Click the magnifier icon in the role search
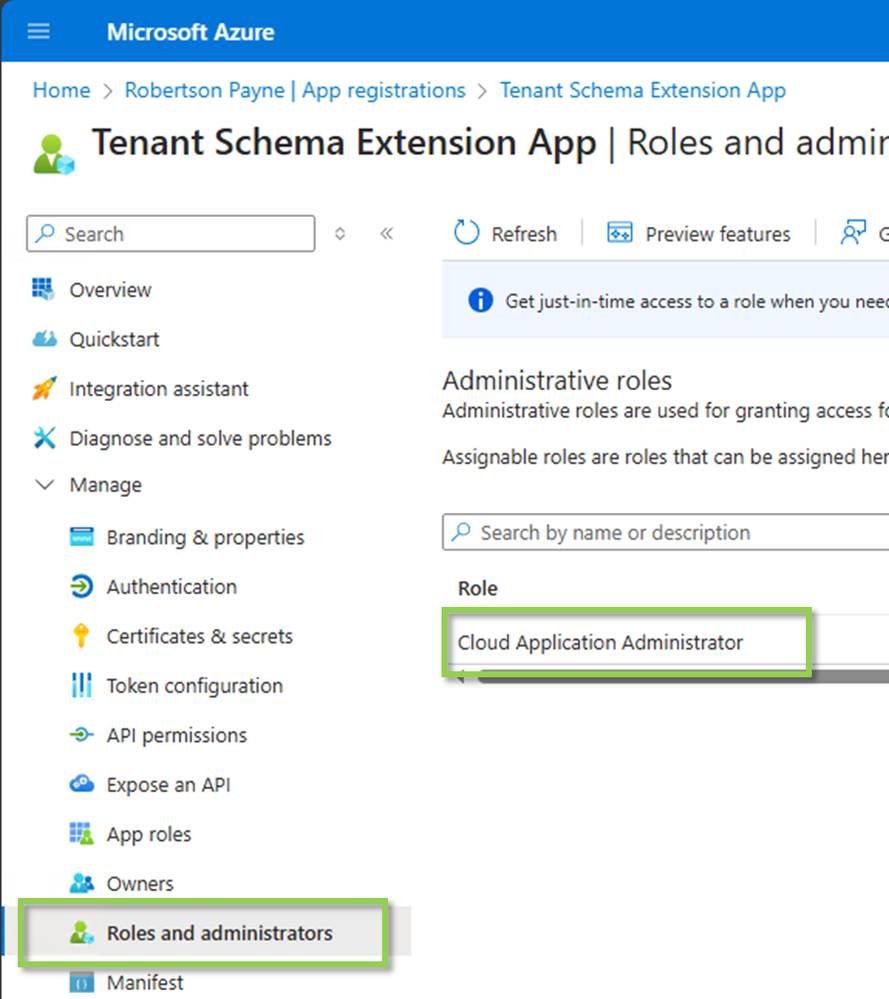The width and height of the screenshot is (889, 999). pos(461,532)
